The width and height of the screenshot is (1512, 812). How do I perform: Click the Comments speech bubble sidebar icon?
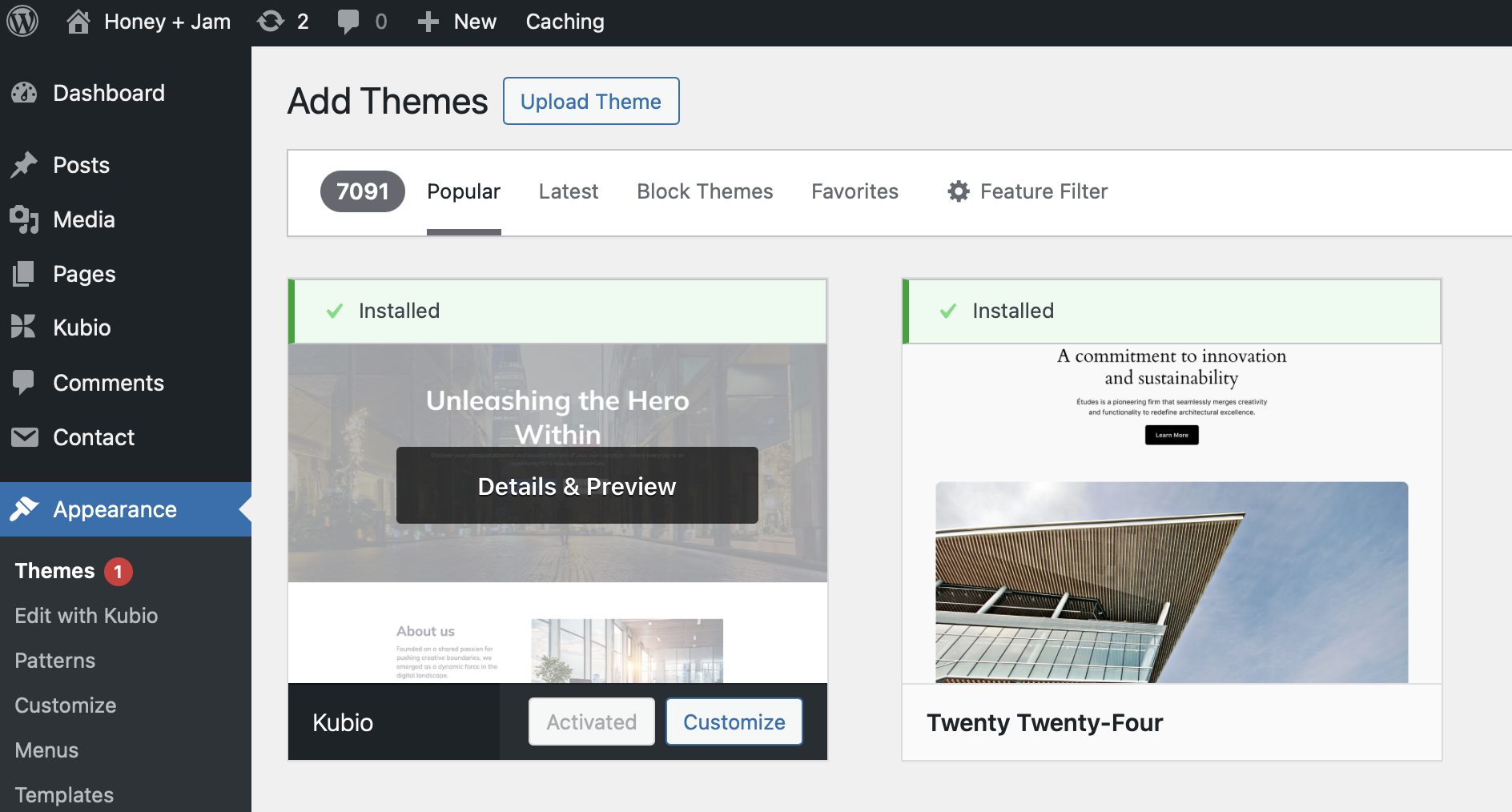pos(24,383)
